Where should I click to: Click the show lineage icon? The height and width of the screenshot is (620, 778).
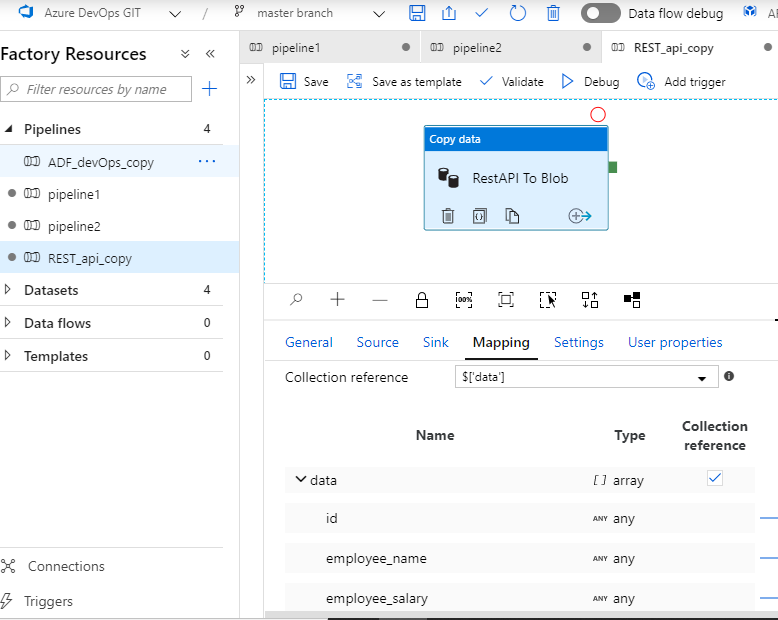(632, 300)
